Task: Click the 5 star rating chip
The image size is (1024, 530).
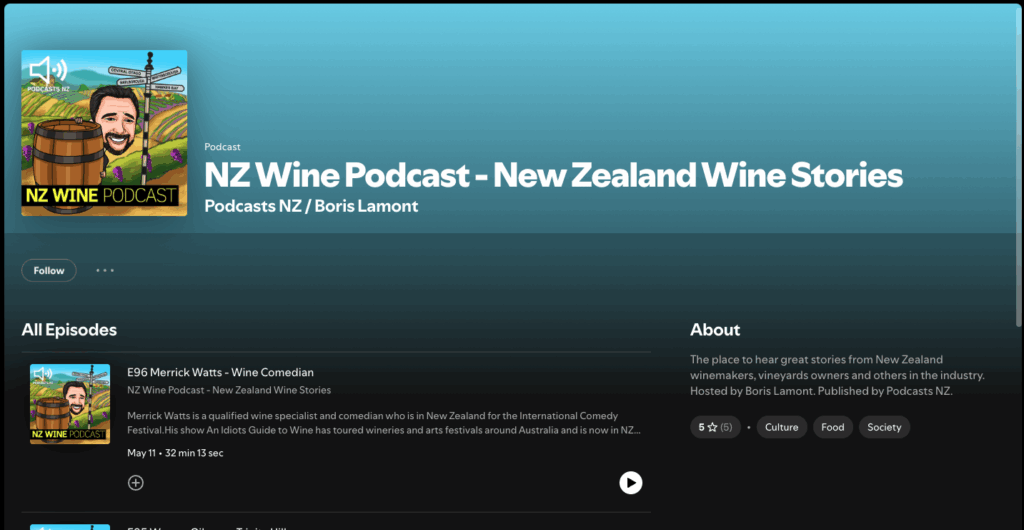Action: 715,427
